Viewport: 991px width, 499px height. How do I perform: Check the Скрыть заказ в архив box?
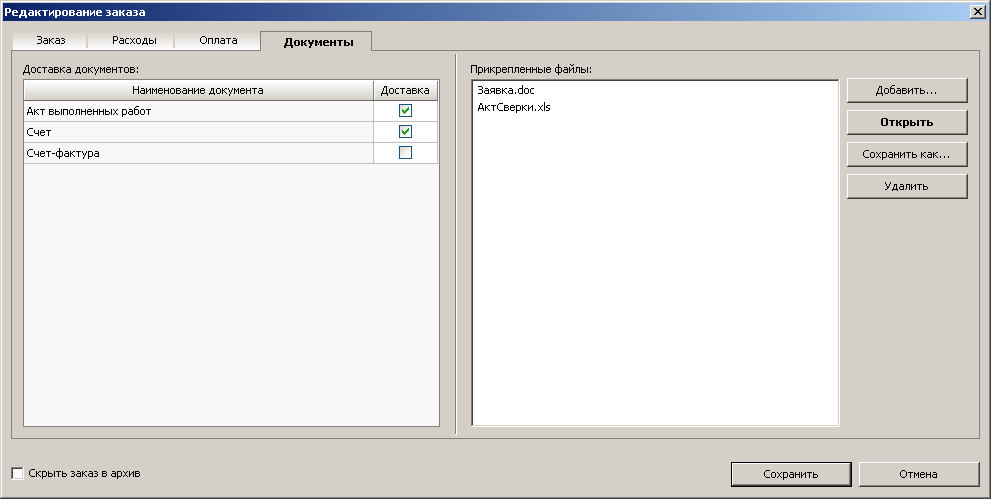pyautogui.click(x=17, y=473)
